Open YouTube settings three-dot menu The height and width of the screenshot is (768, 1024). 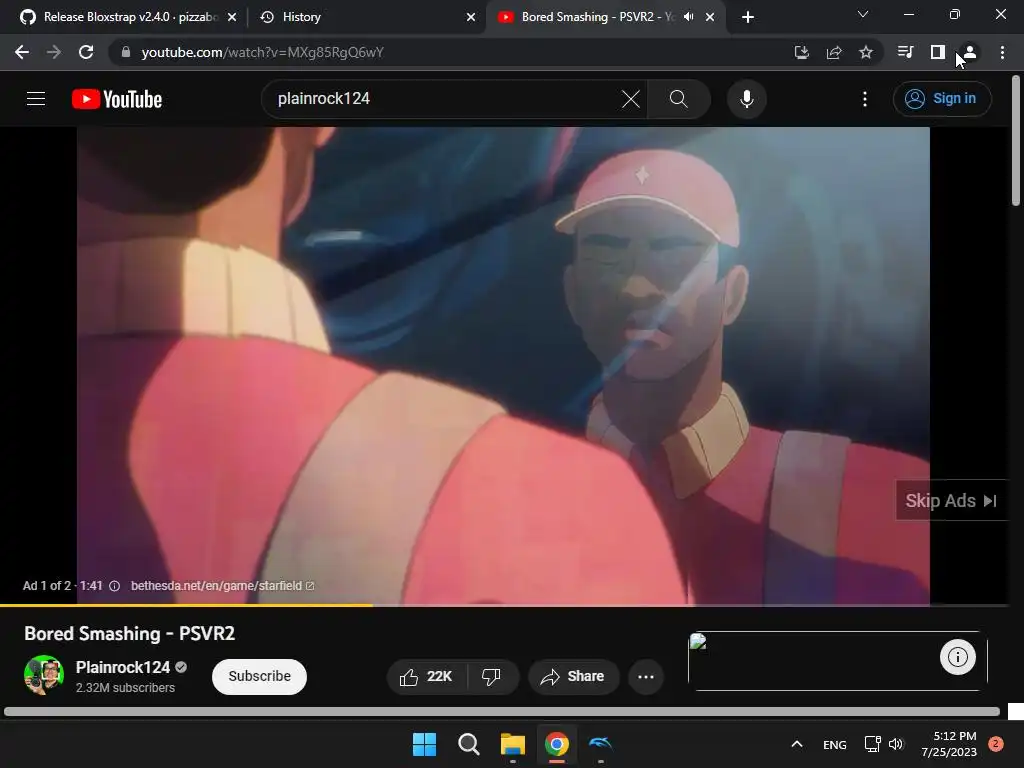(x=865, y=99)
